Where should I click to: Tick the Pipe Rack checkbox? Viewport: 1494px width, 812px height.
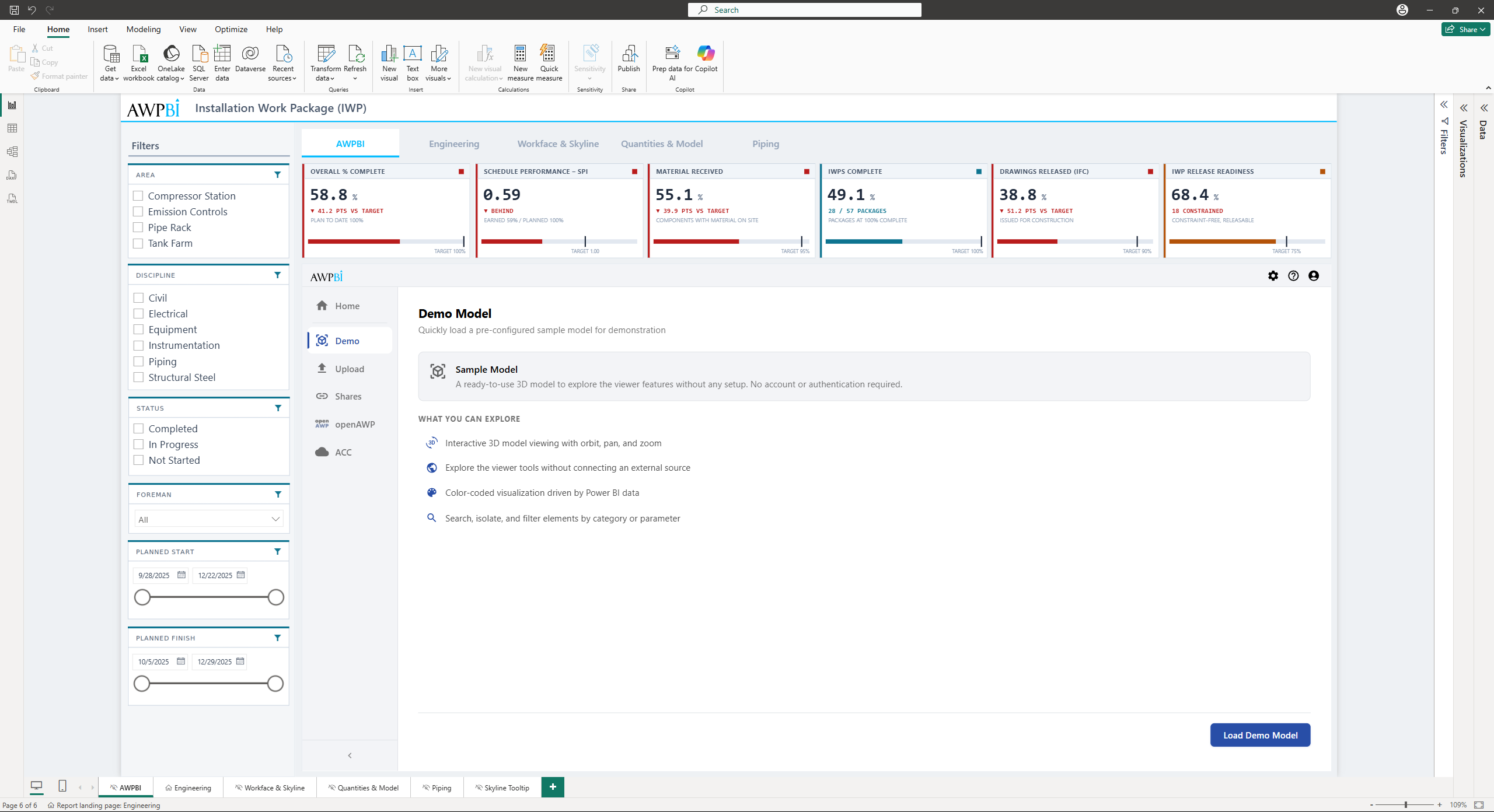click(138, 228)
